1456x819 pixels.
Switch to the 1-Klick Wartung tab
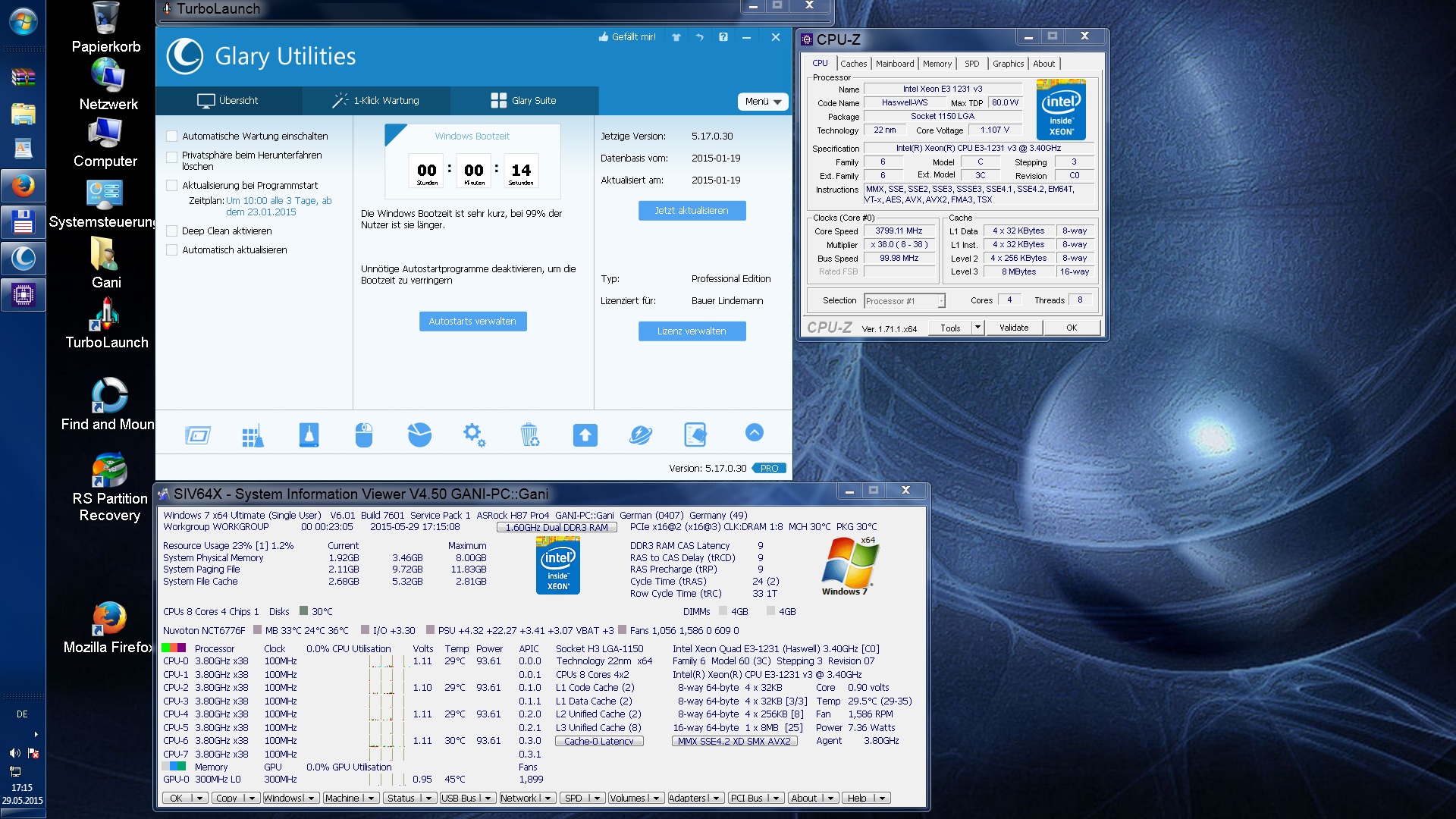click(376, 101)
